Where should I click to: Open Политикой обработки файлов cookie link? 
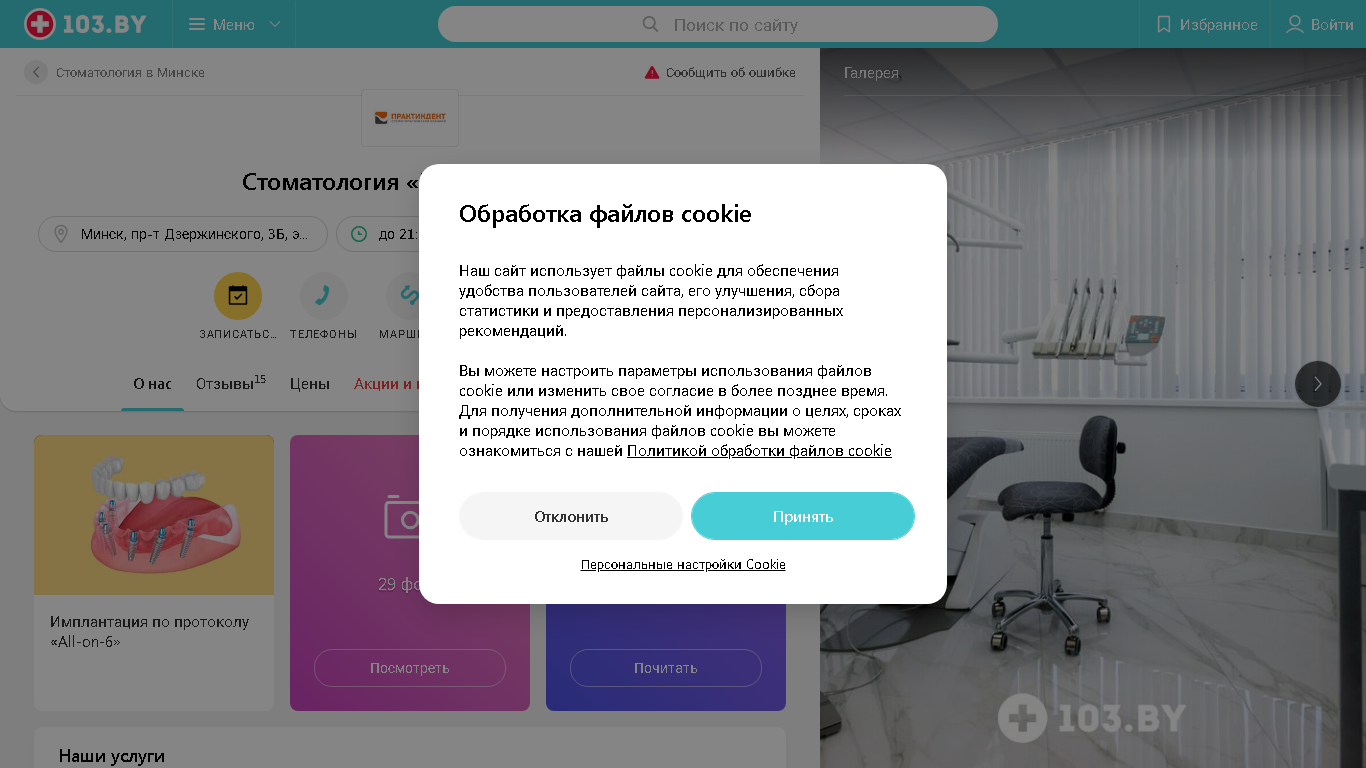click(759, 451)
